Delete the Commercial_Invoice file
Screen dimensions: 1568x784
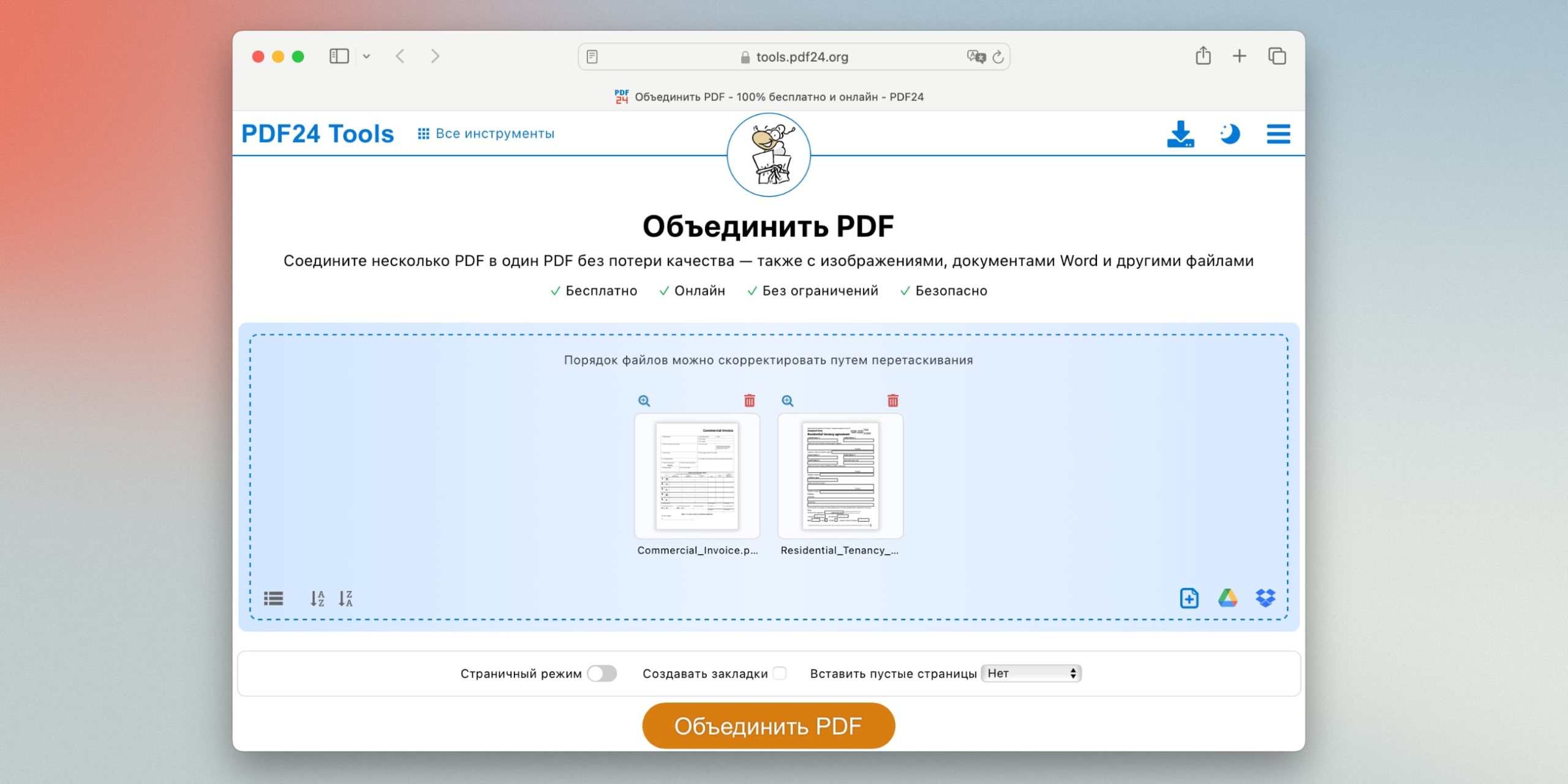click(749, 401)
